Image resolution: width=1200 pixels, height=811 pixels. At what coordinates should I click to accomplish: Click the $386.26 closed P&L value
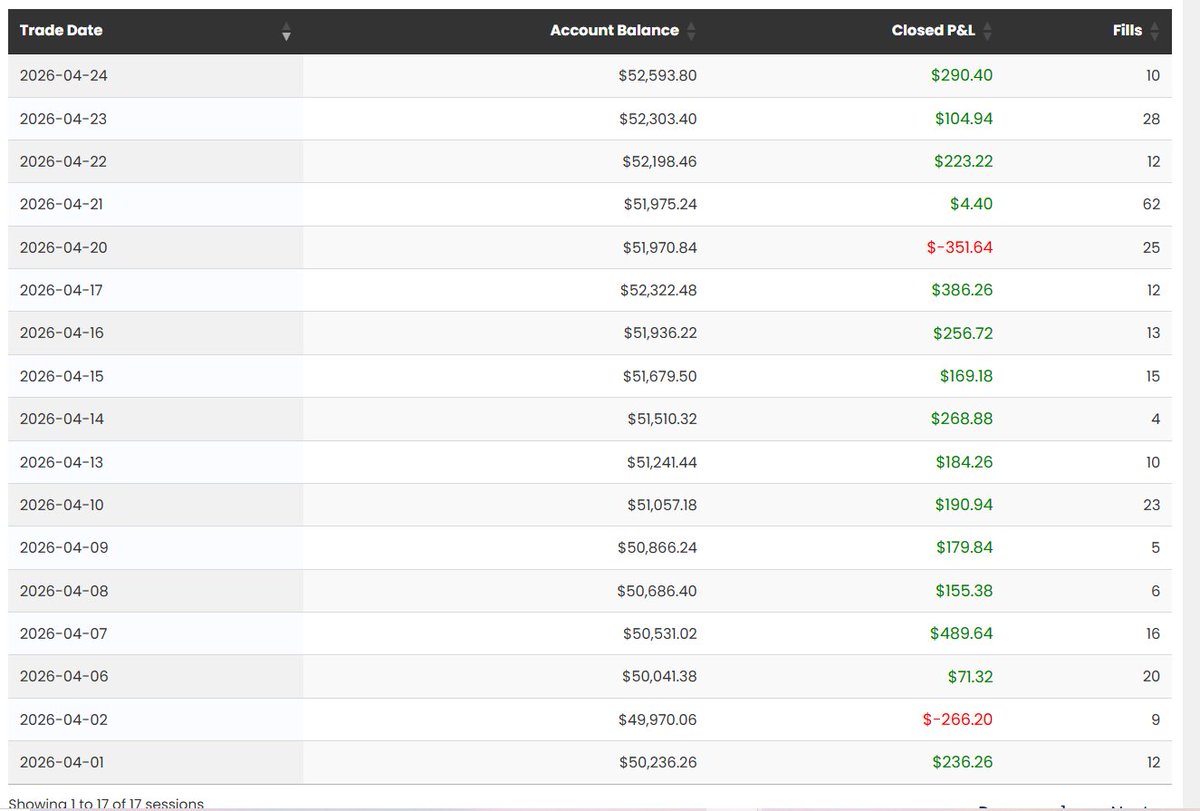click(x=964, y=291)
